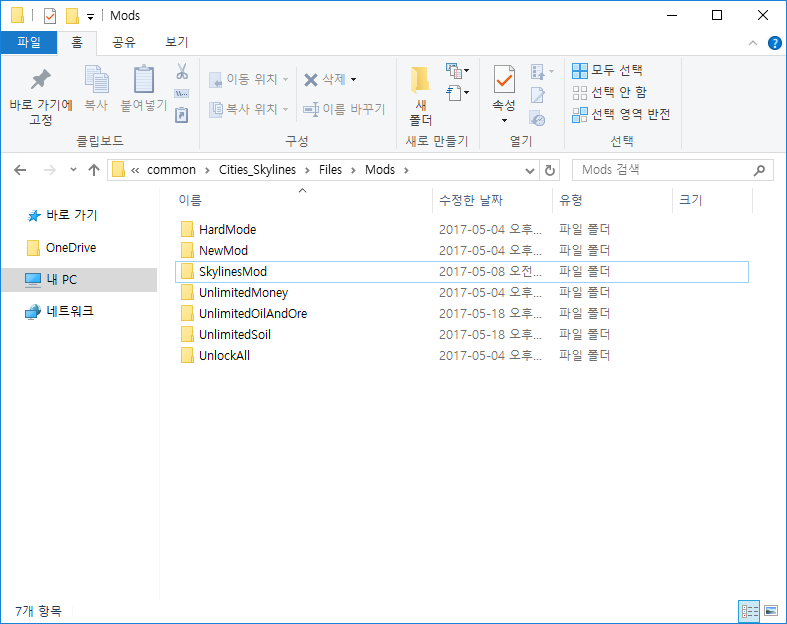Image resolution: width=787 pixels, height=624 pixels.
Task: Click 'Files' in the address path
Action: (330, 170)
